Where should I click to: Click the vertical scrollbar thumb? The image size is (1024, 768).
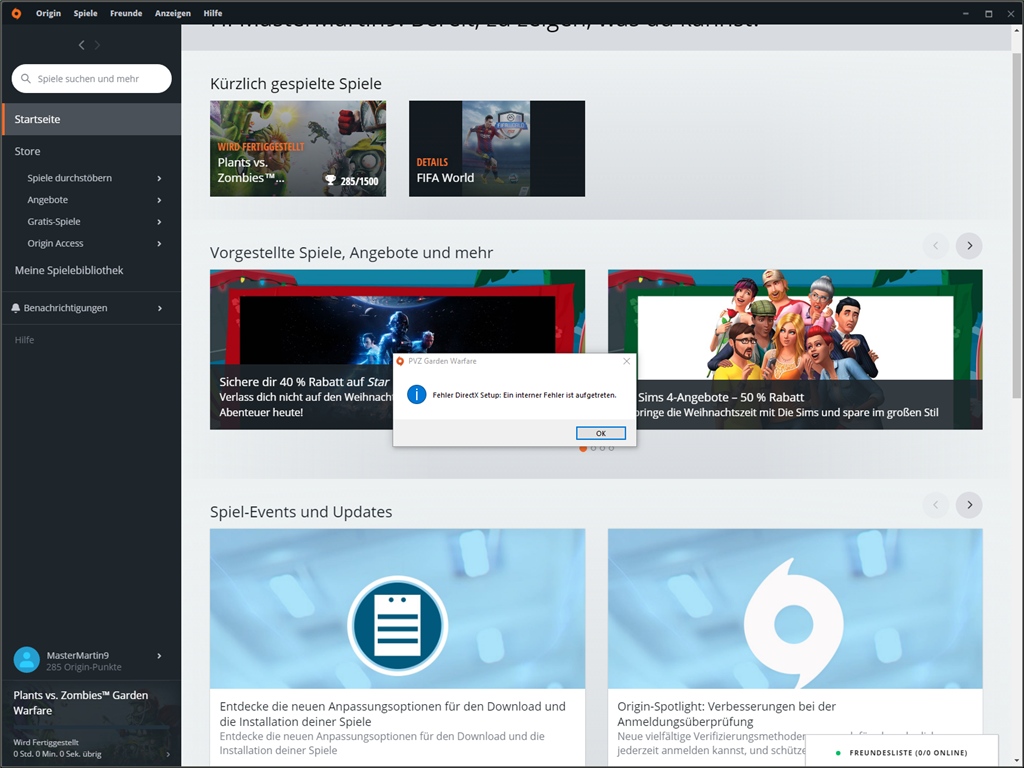coord(1017,225)
